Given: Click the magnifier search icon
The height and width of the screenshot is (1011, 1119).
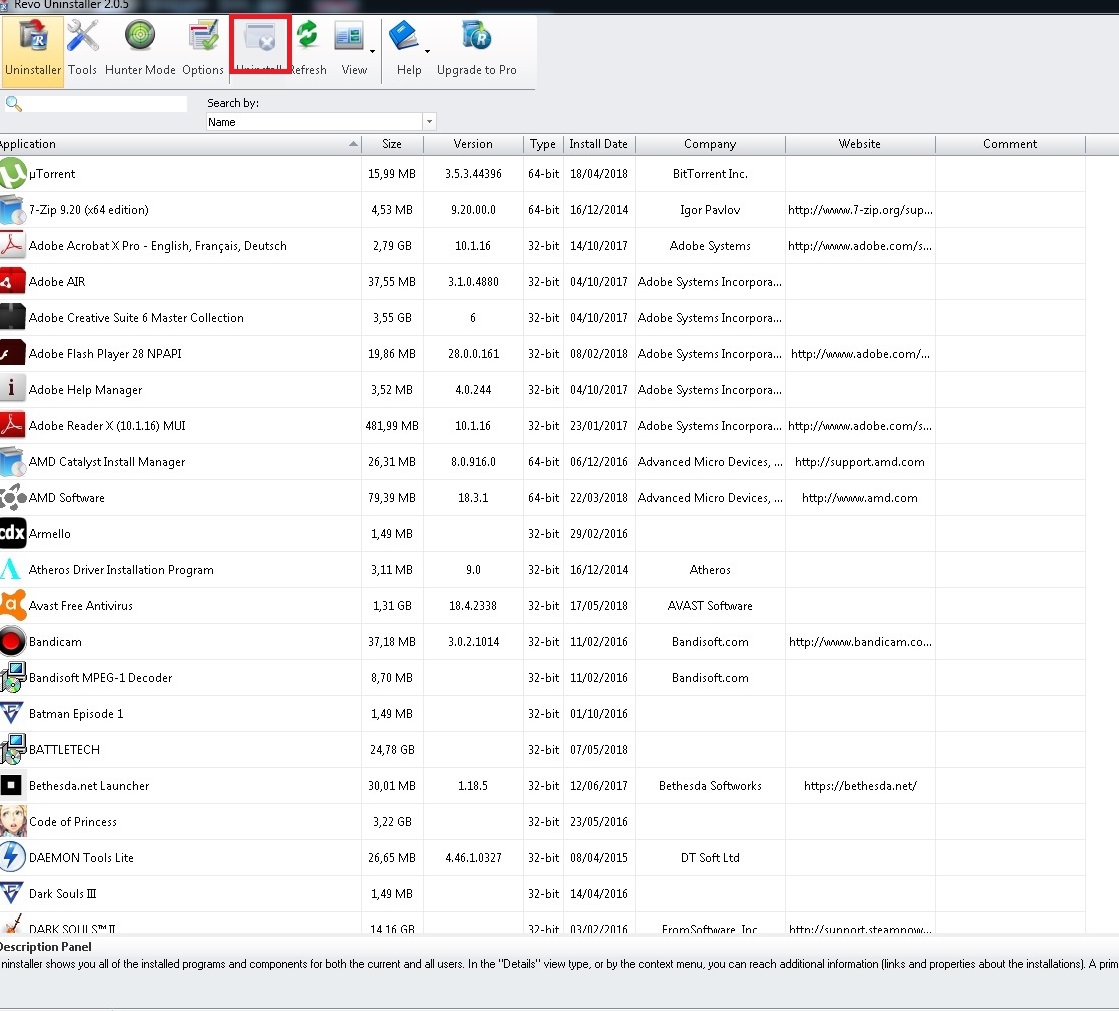Looking at the screenshot, I should (14, 104).
